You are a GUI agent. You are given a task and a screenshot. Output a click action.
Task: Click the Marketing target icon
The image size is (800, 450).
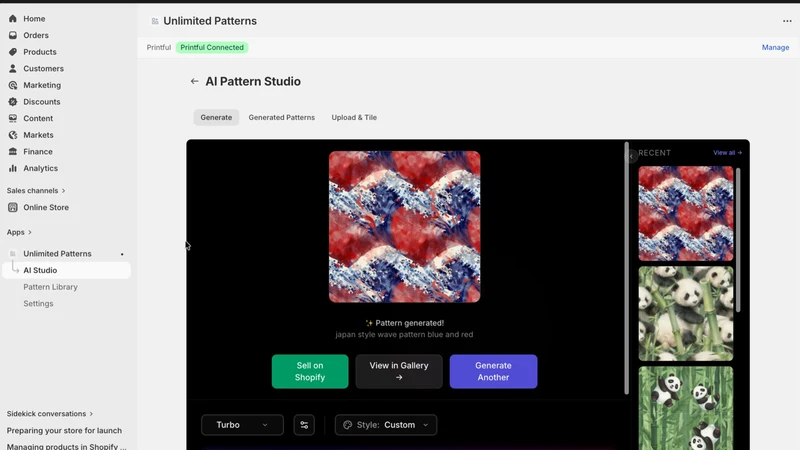click(13, 85)
